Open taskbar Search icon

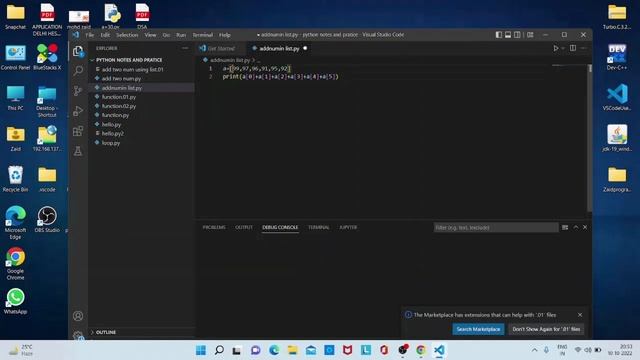click(219, 350)
